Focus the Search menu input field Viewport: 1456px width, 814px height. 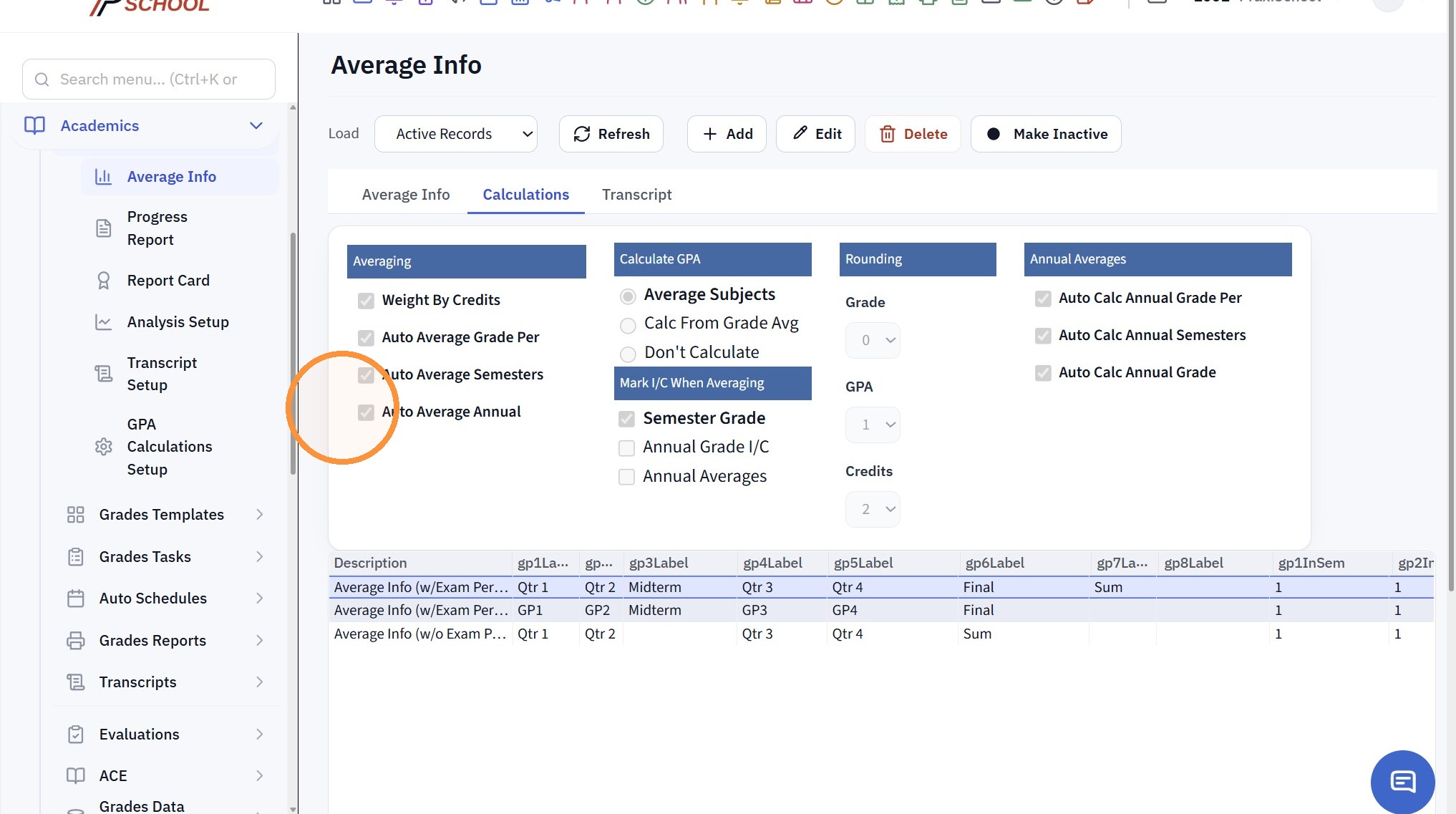pos(149,79)
